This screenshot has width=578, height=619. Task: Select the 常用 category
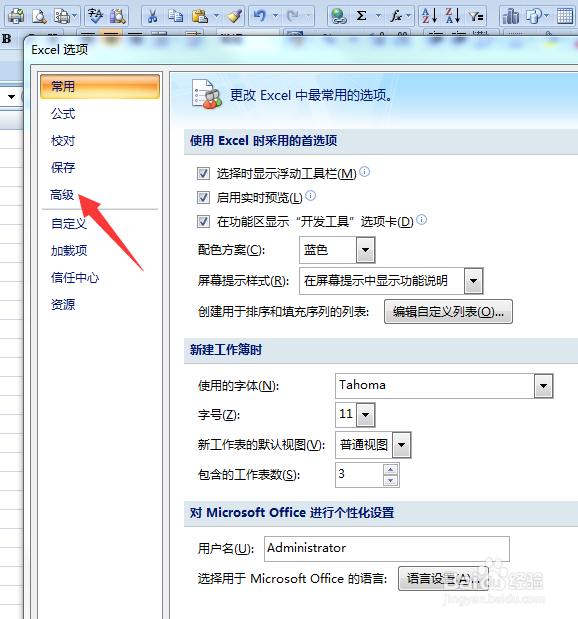[100, 86]
